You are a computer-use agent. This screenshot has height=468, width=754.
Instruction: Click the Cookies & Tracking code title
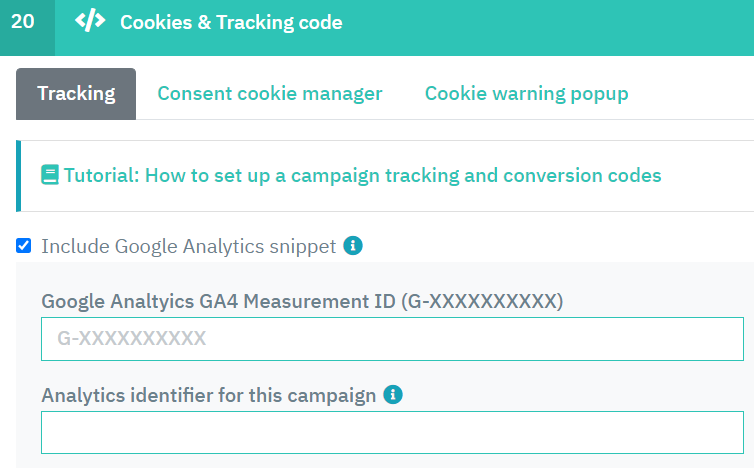(231, 22)
